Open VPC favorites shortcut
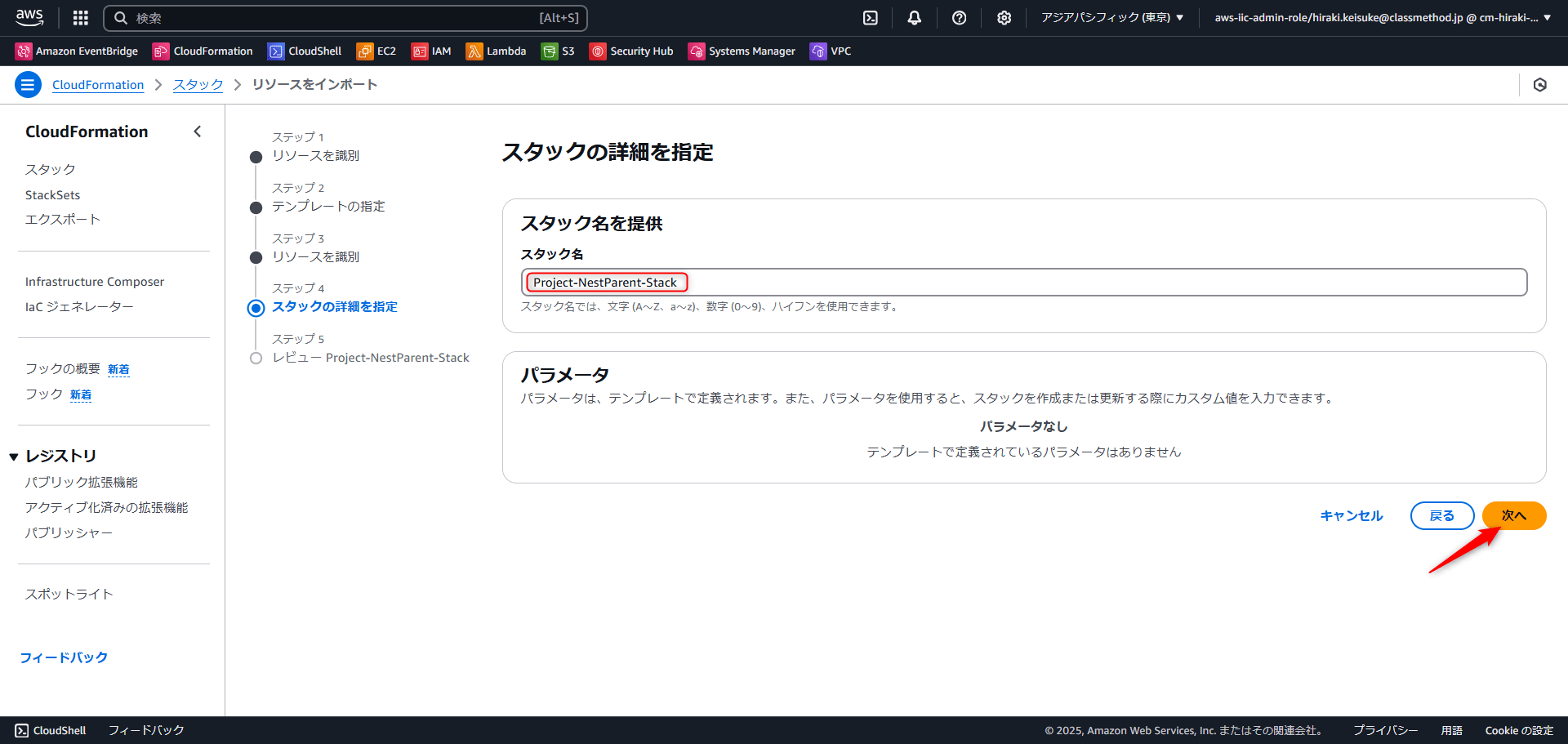1568x744 pixels. tap(831, 51)
